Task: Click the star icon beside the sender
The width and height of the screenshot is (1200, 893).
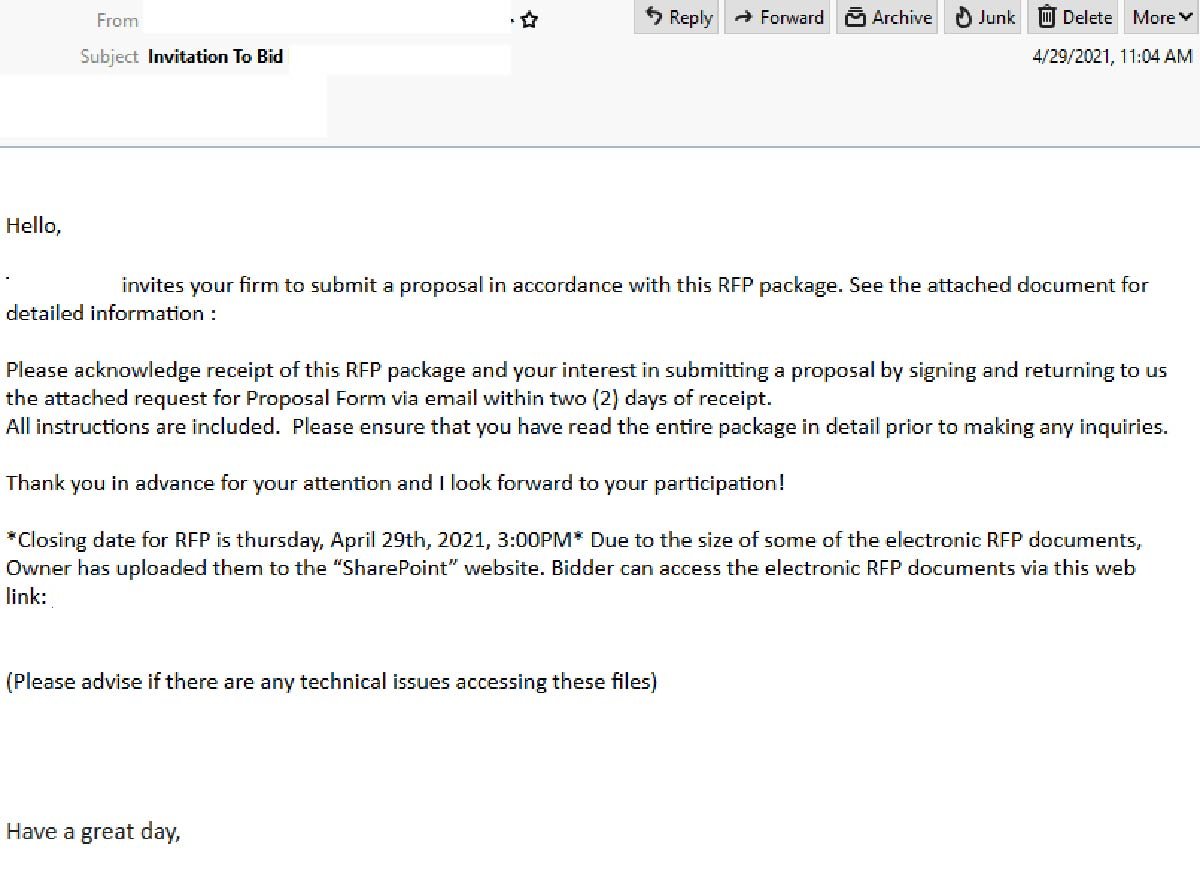Action: (x=529, y=19)
